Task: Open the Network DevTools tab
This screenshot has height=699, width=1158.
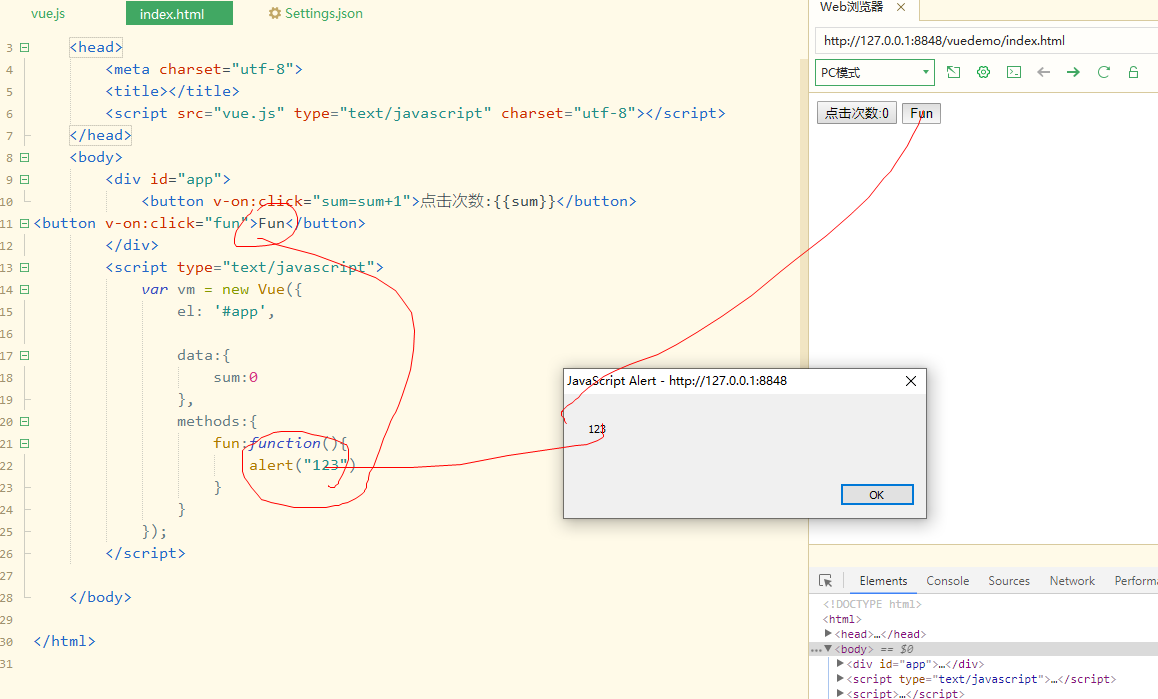Action: 1072,581
